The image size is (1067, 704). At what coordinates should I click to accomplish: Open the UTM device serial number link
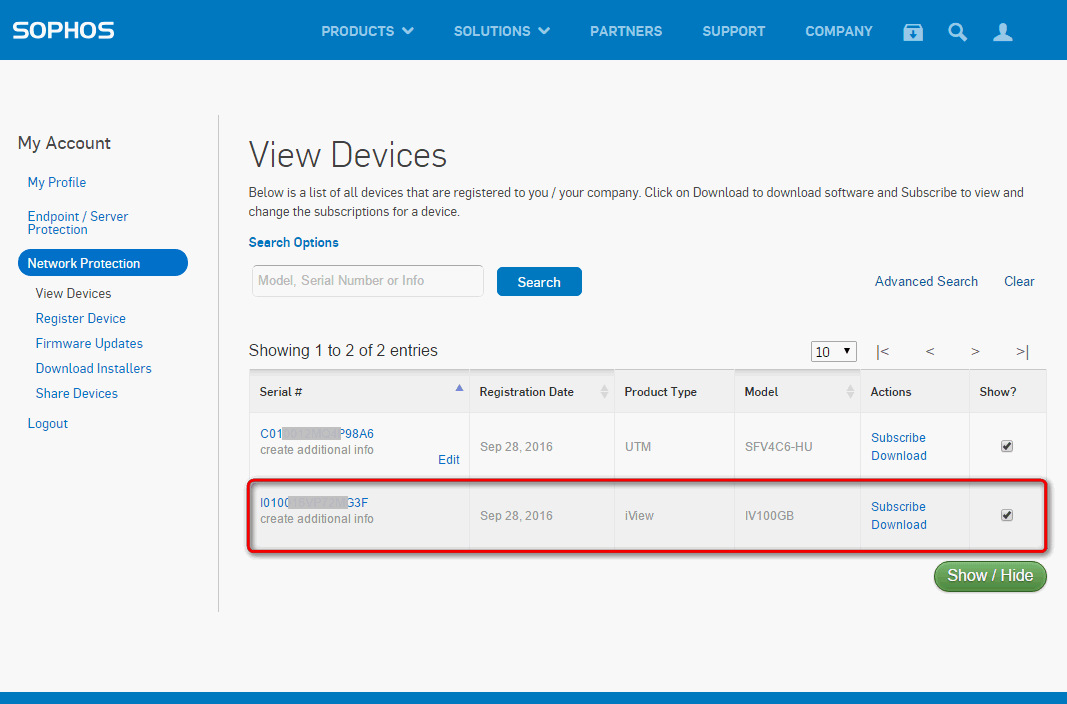coord(317,433)
